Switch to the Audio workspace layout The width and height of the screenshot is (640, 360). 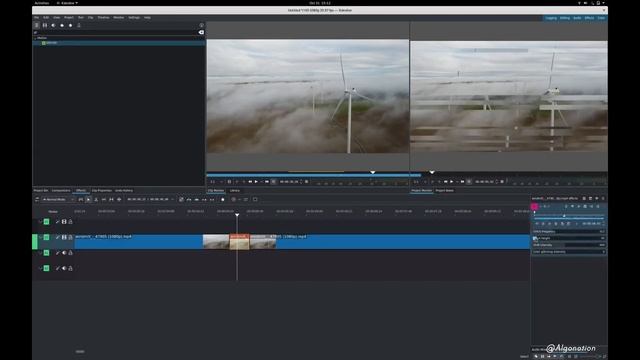(x=577, y=18)
